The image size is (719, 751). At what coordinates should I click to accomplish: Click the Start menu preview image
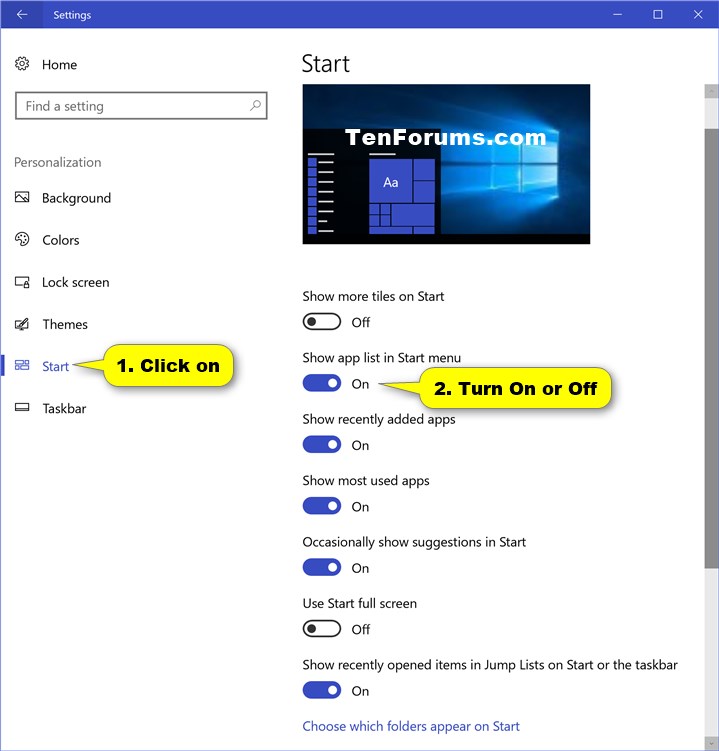(x=446, y=164)
